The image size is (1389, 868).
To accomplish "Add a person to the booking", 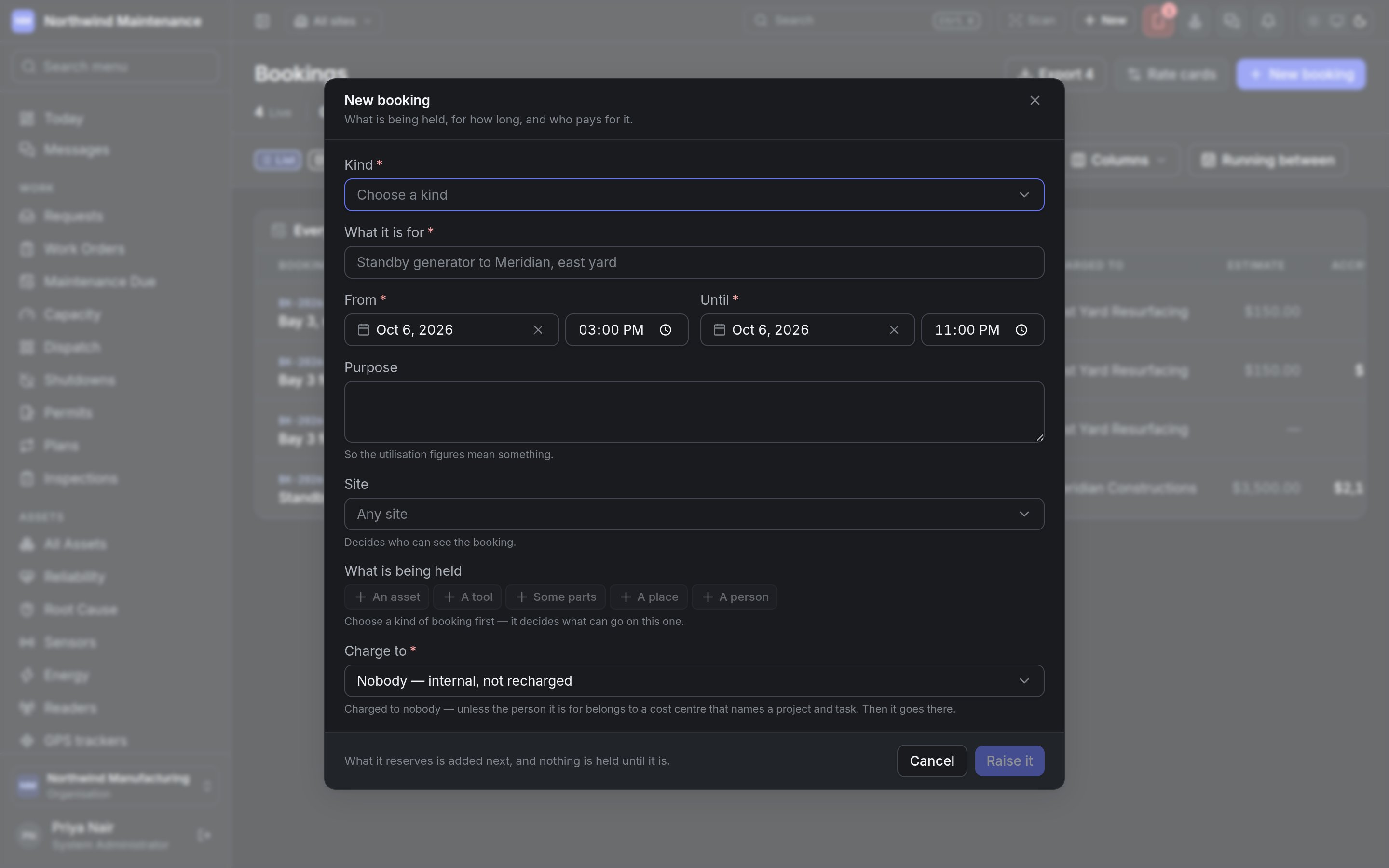I will (x=735, y=597).
